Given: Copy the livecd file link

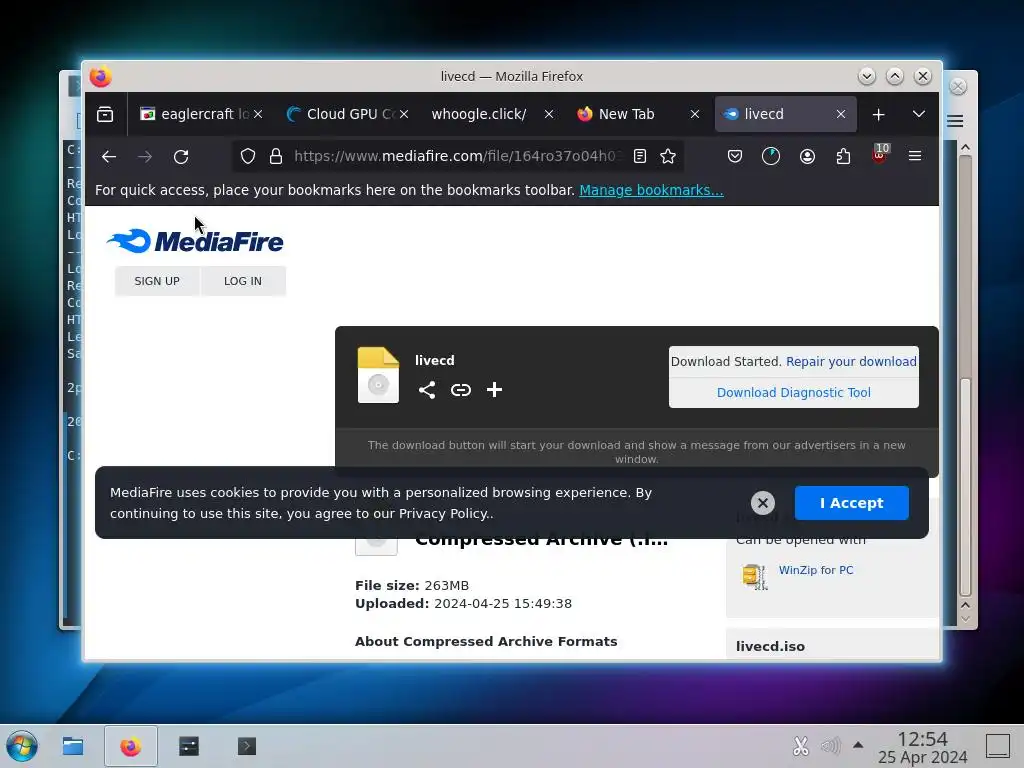Looking at the screenshot, I should pos(461,390).
